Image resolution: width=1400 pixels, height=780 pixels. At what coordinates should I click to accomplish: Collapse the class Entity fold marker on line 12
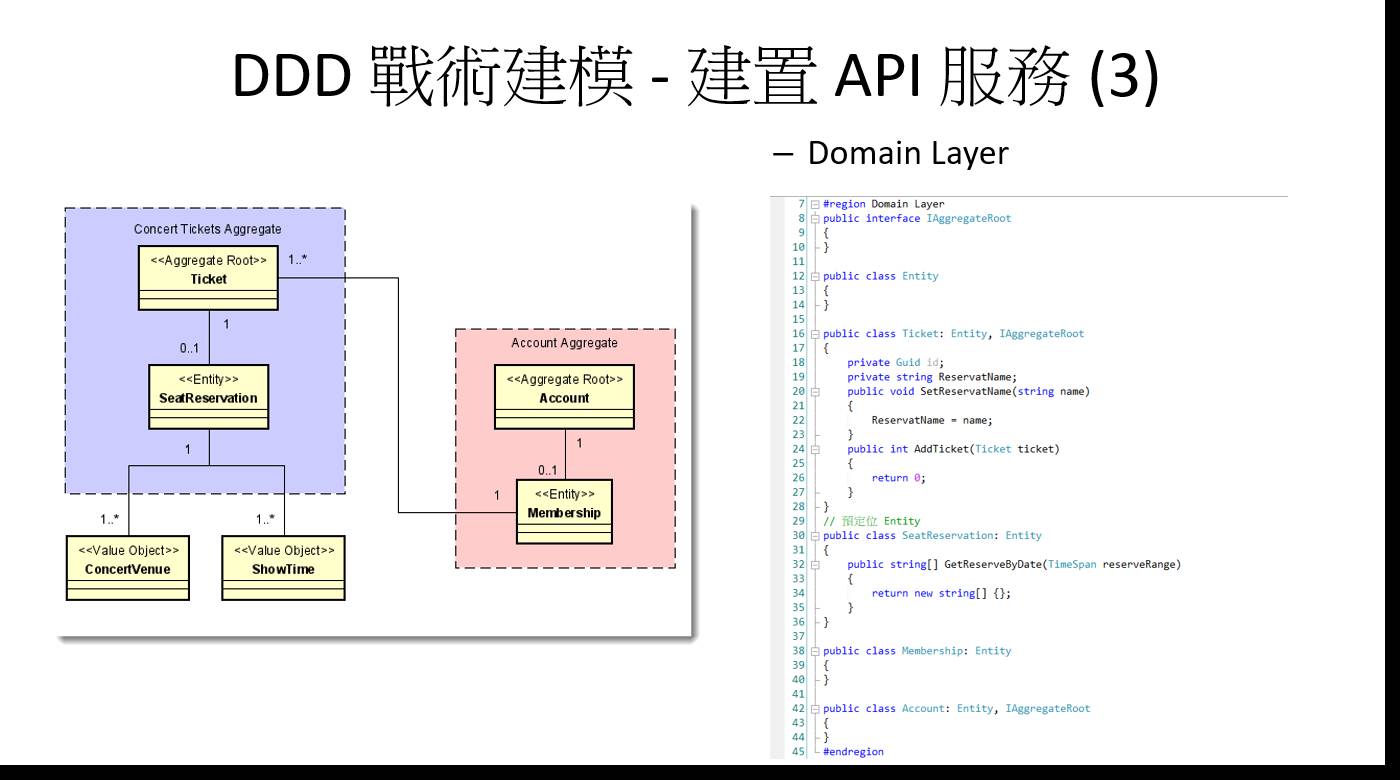[814, 276]
